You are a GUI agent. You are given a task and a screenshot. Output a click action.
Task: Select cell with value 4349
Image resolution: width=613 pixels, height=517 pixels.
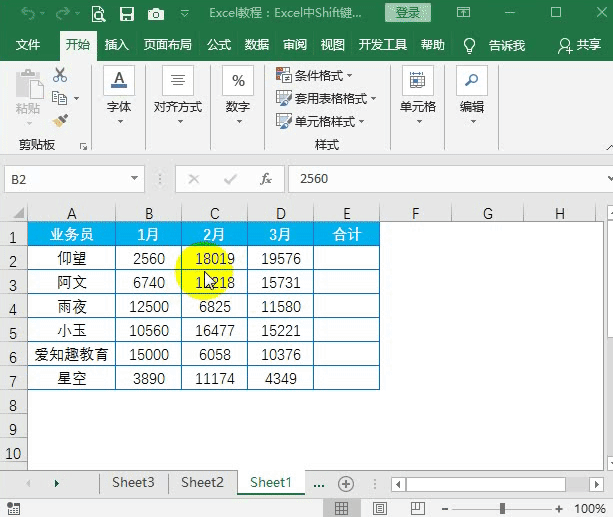tap(281, 379)
